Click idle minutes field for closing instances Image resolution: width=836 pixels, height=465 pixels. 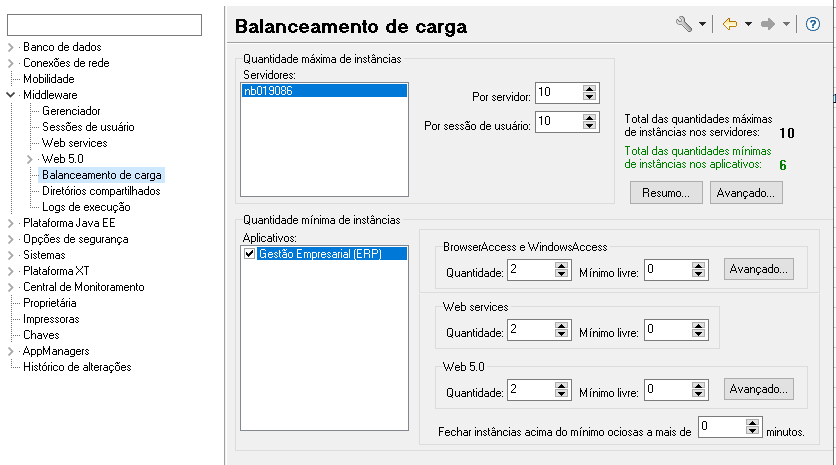click(722, 427)
